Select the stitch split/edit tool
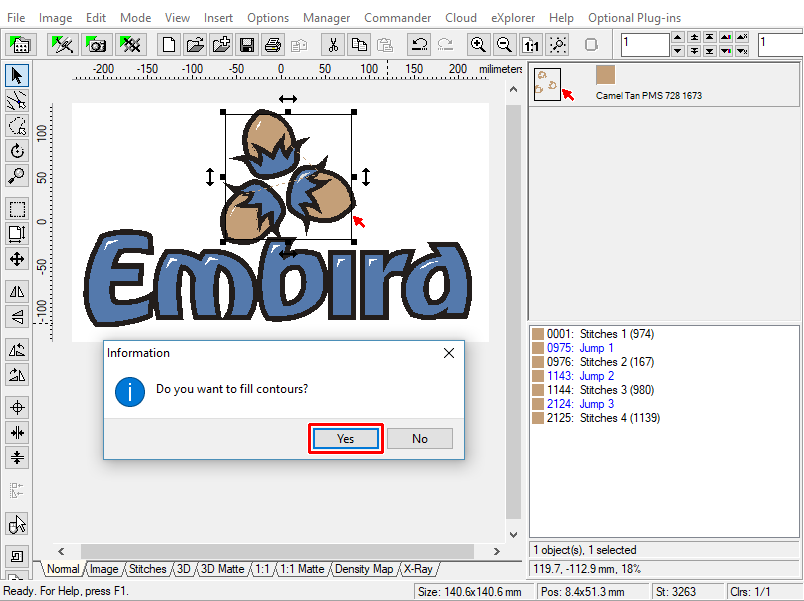 coord(17,101)
